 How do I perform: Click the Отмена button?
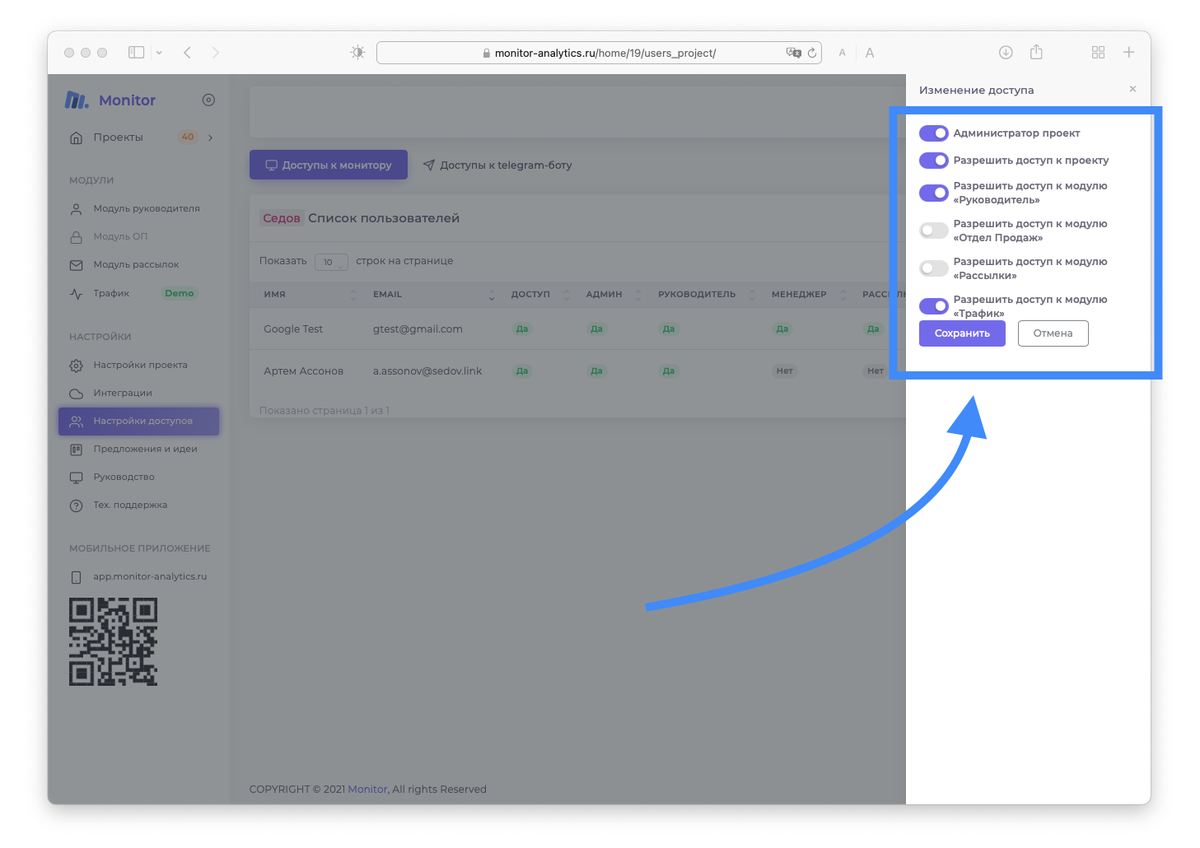(1052, 333)
